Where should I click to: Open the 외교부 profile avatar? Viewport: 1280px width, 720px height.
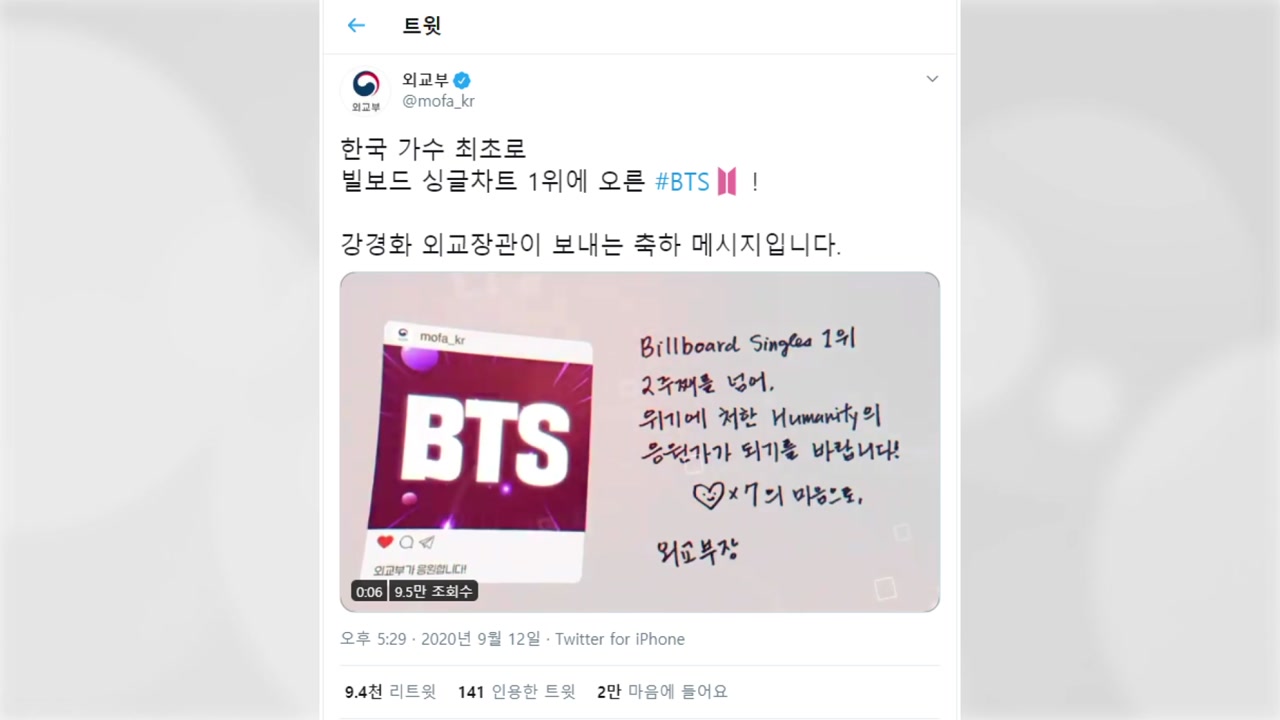(366, 90)
